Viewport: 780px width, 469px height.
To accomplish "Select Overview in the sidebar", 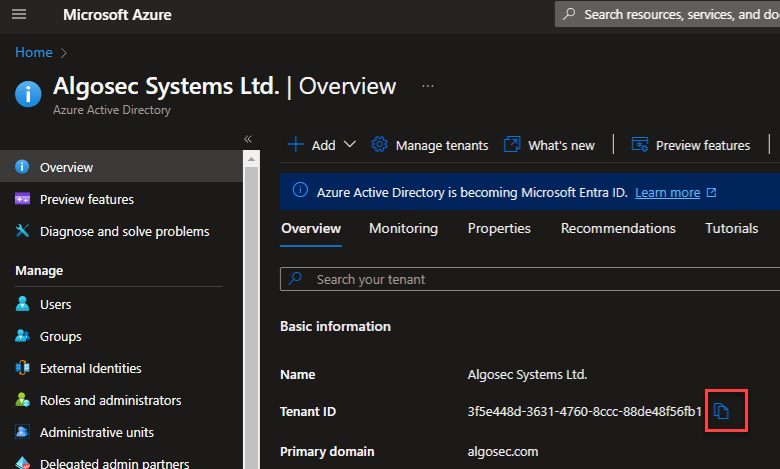I will [121, 167].
